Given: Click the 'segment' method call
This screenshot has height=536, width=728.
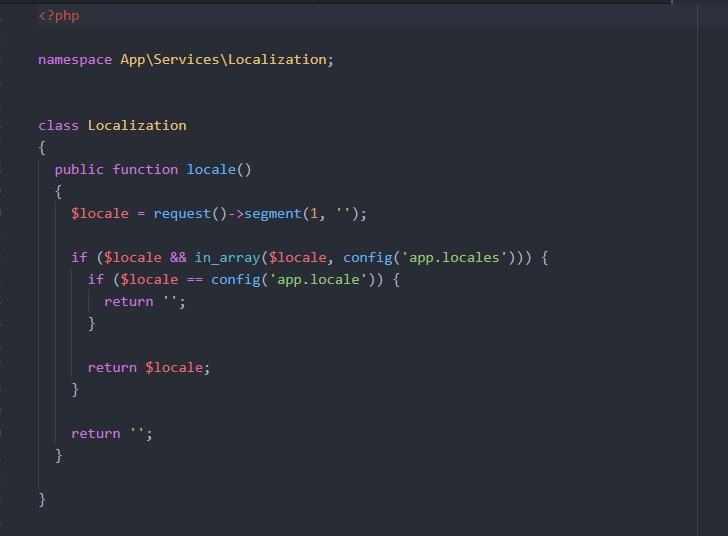Looking at the screenshot, I should (273, 214).
